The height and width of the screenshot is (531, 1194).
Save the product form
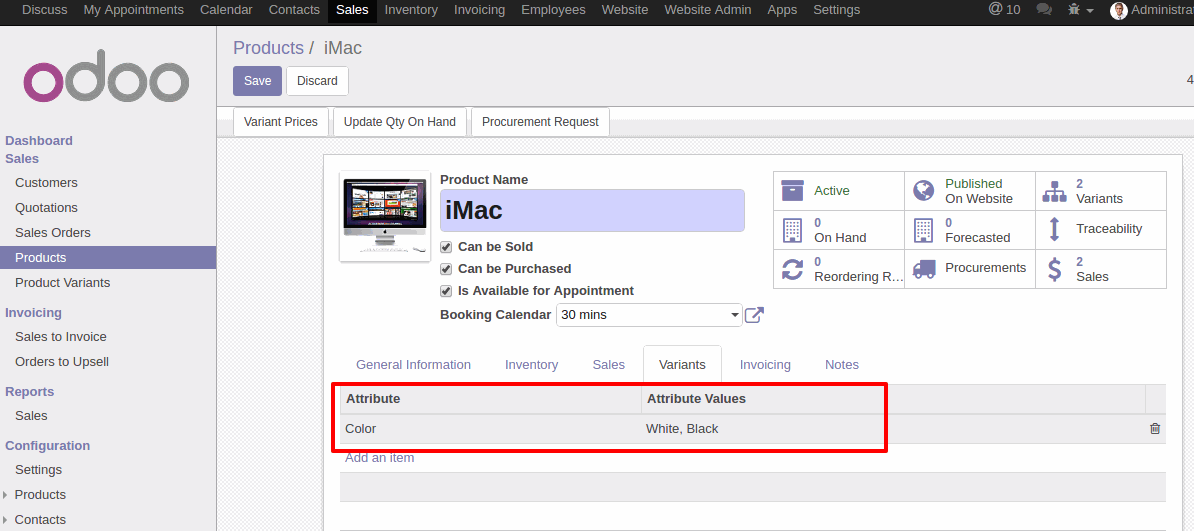257,81
